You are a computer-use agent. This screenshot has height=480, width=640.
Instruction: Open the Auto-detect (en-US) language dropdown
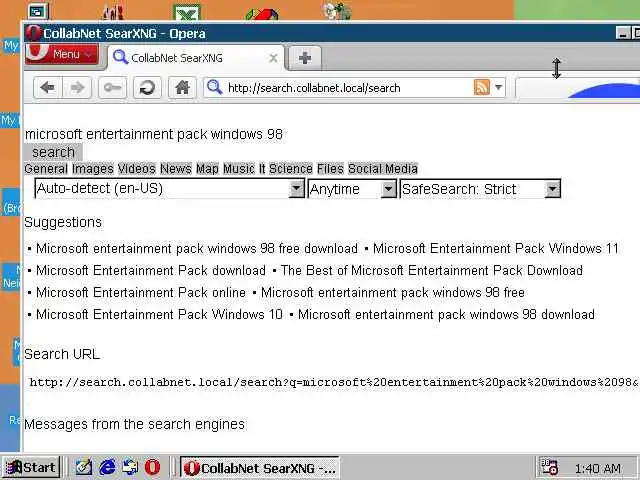click(170, 189)
